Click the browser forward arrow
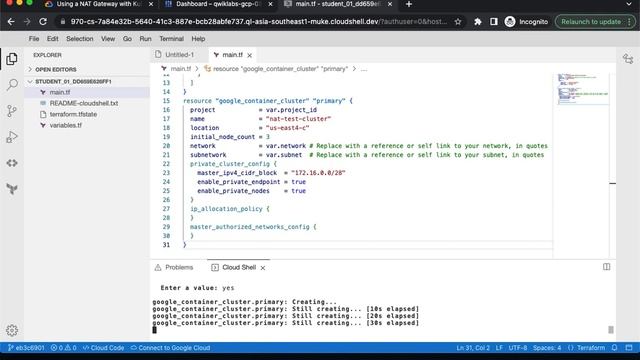The height and width of the screenshot is (360, 640). pyautogui.click(x=27, y=22)
